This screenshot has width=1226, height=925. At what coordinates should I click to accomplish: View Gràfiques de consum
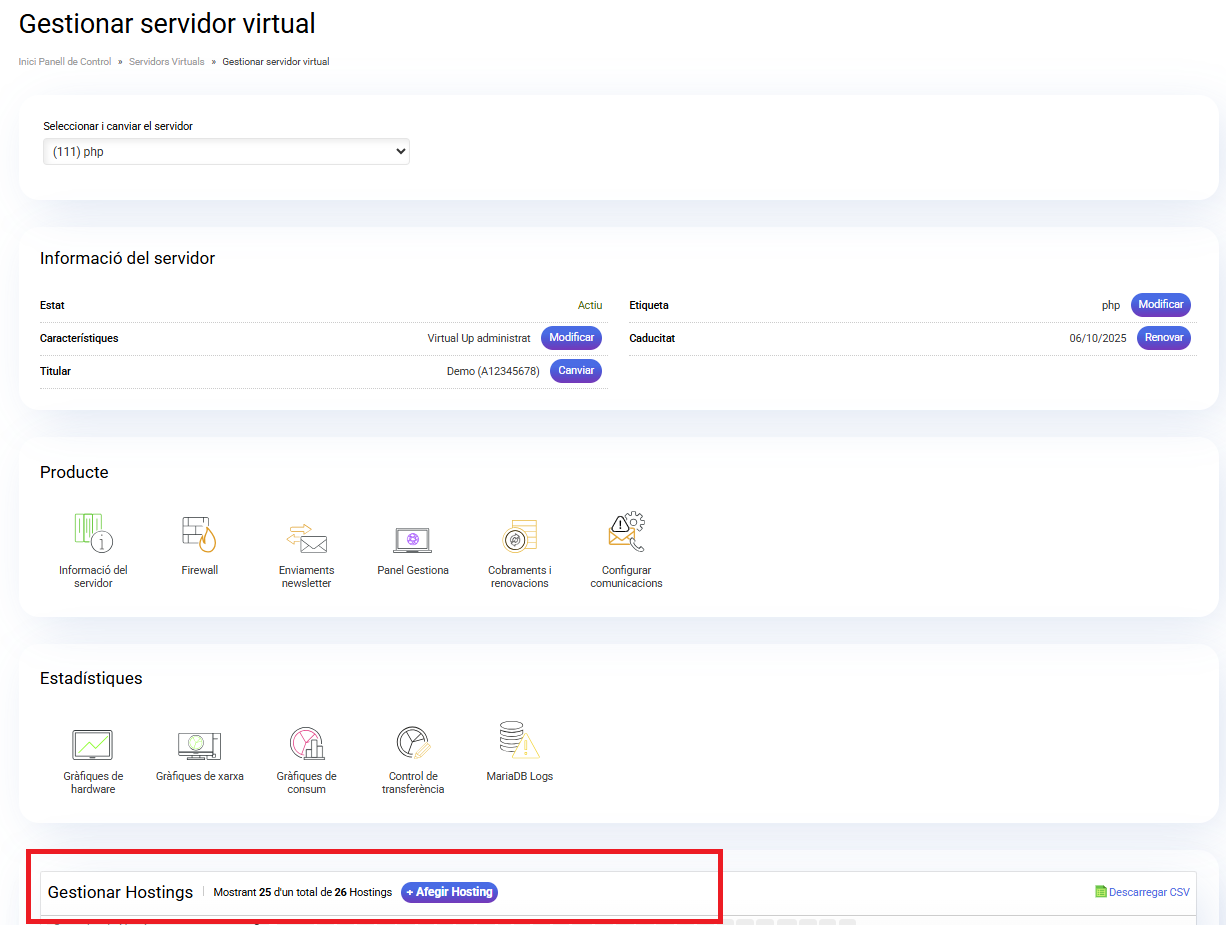306,743
